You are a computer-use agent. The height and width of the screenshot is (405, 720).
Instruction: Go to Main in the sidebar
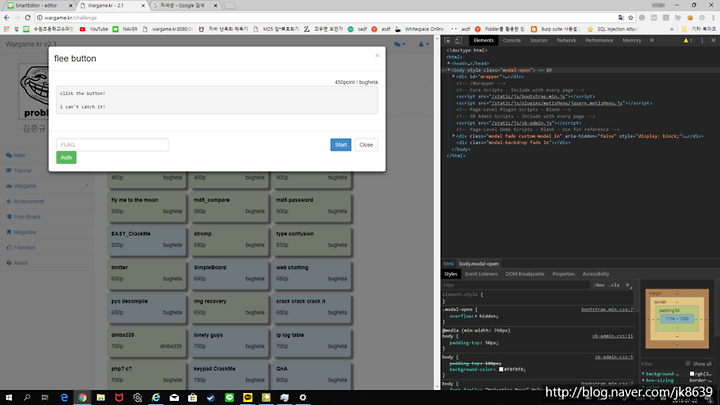tap(16, 155)
